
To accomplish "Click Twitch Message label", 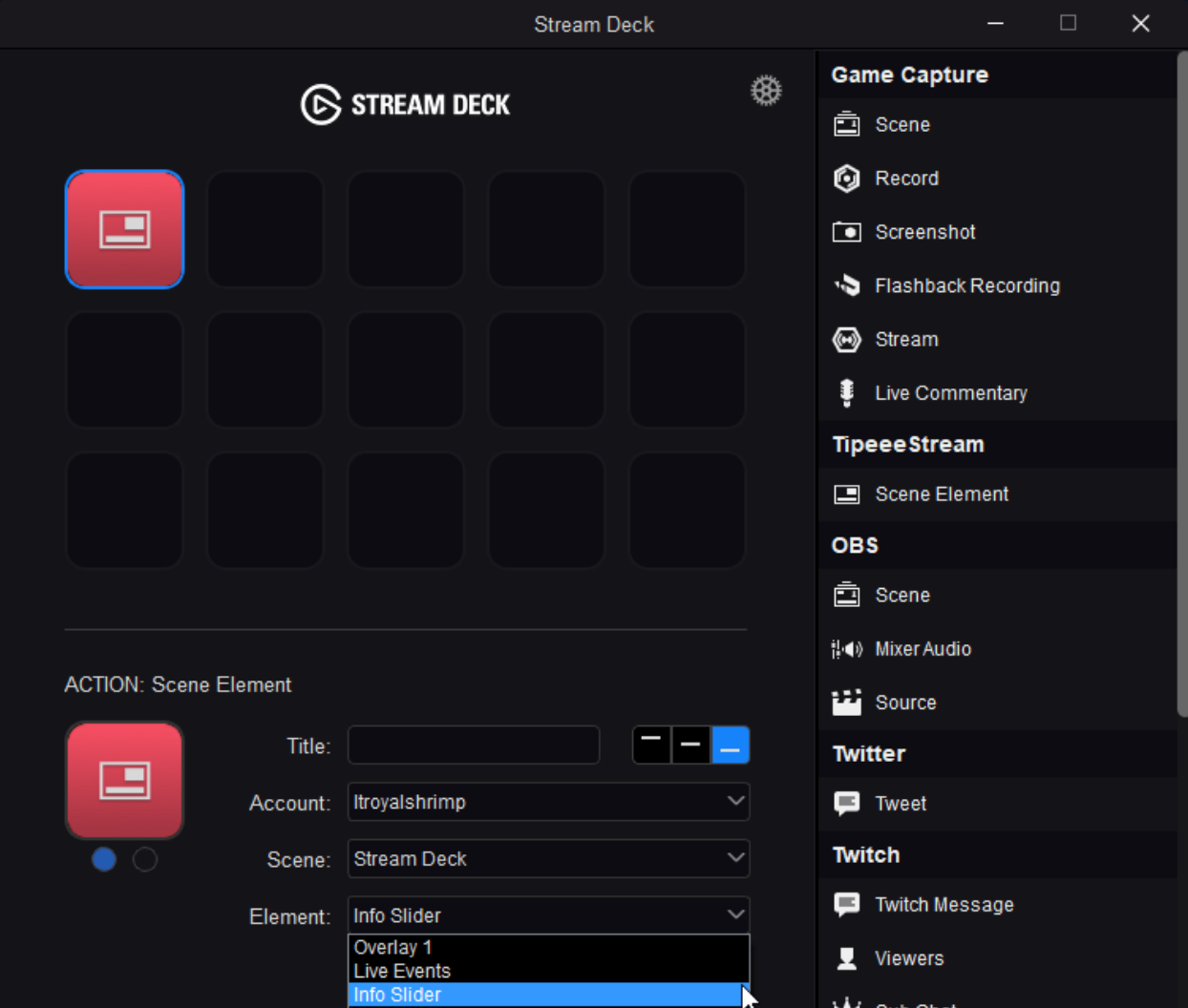I will pyautogui.click(x=944, y=904).
